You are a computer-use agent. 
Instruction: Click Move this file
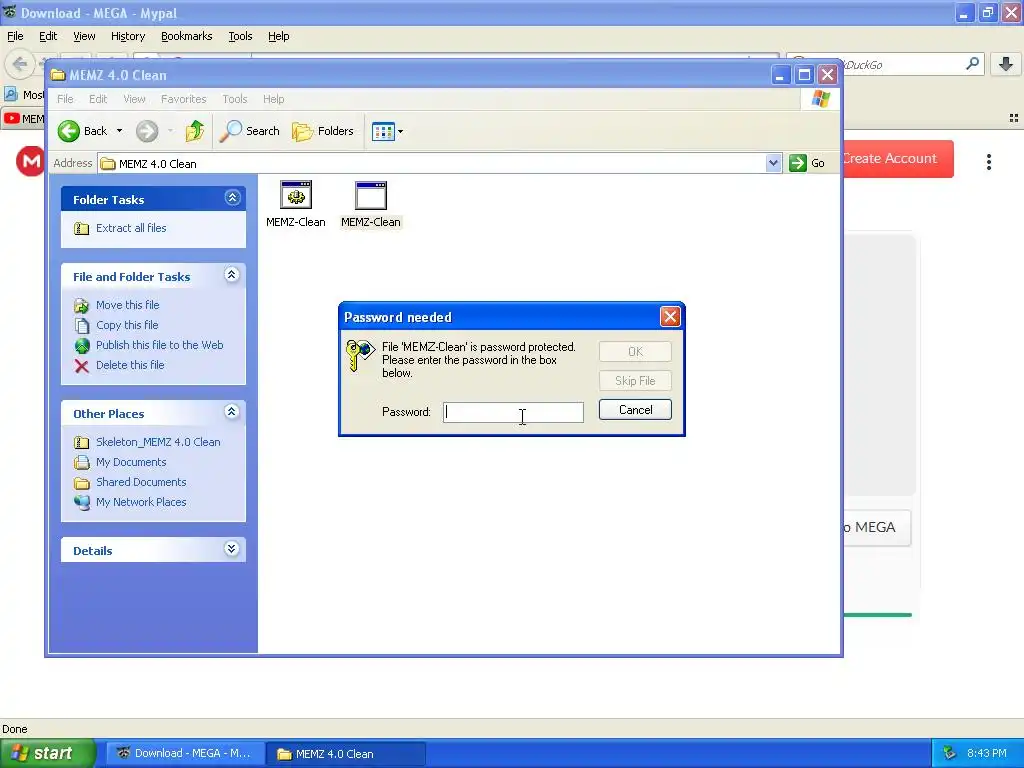tap(127, 305)
